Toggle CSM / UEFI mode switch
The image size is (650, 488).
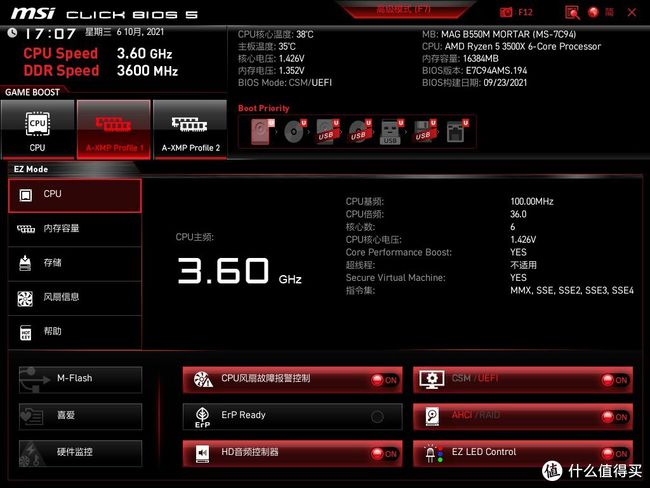point(523,379)
